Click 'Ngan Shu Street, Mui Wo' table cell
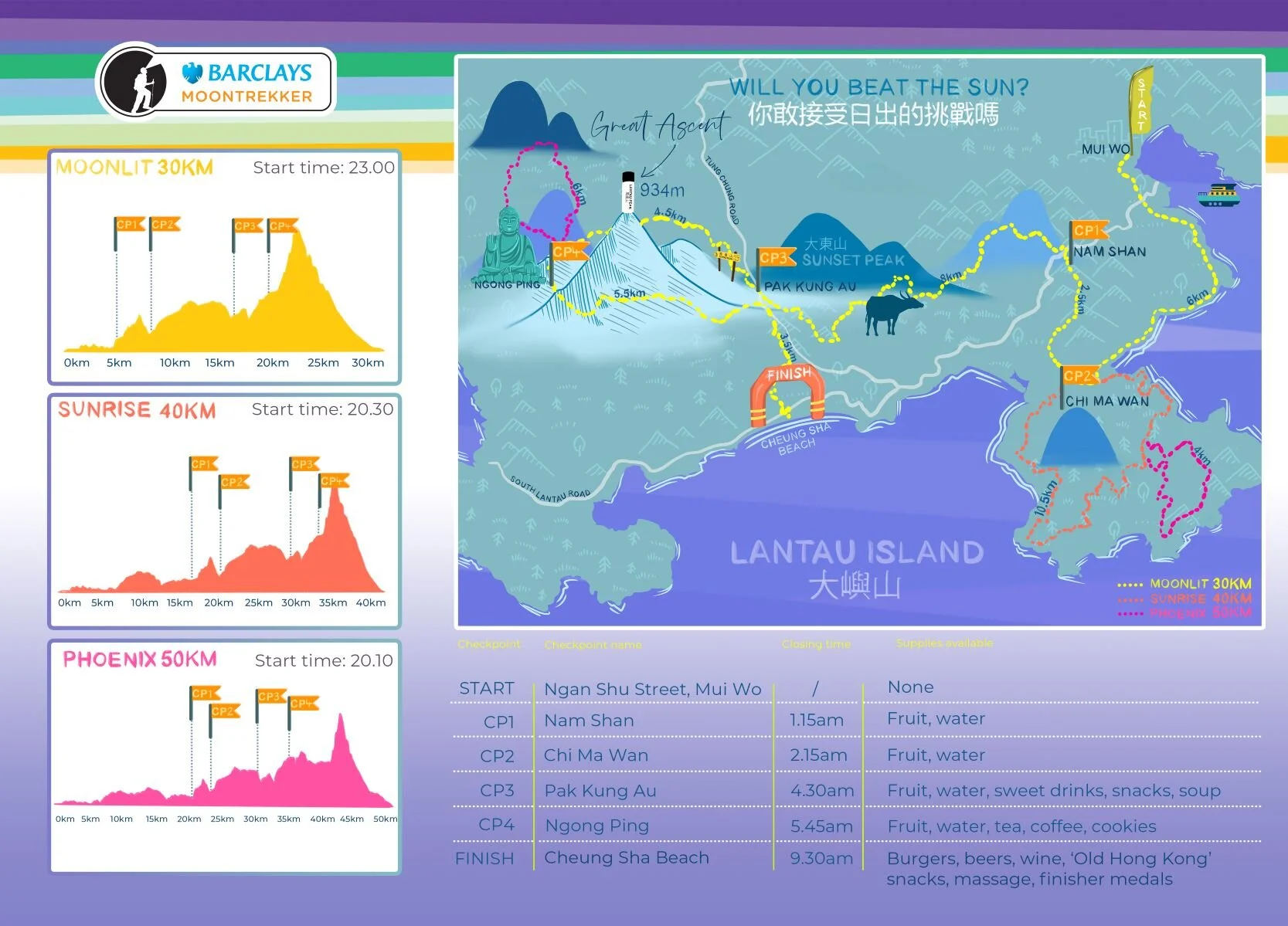Image resolution: width=1288 pixels, height=926 pixels. click(x=653, y=689)
